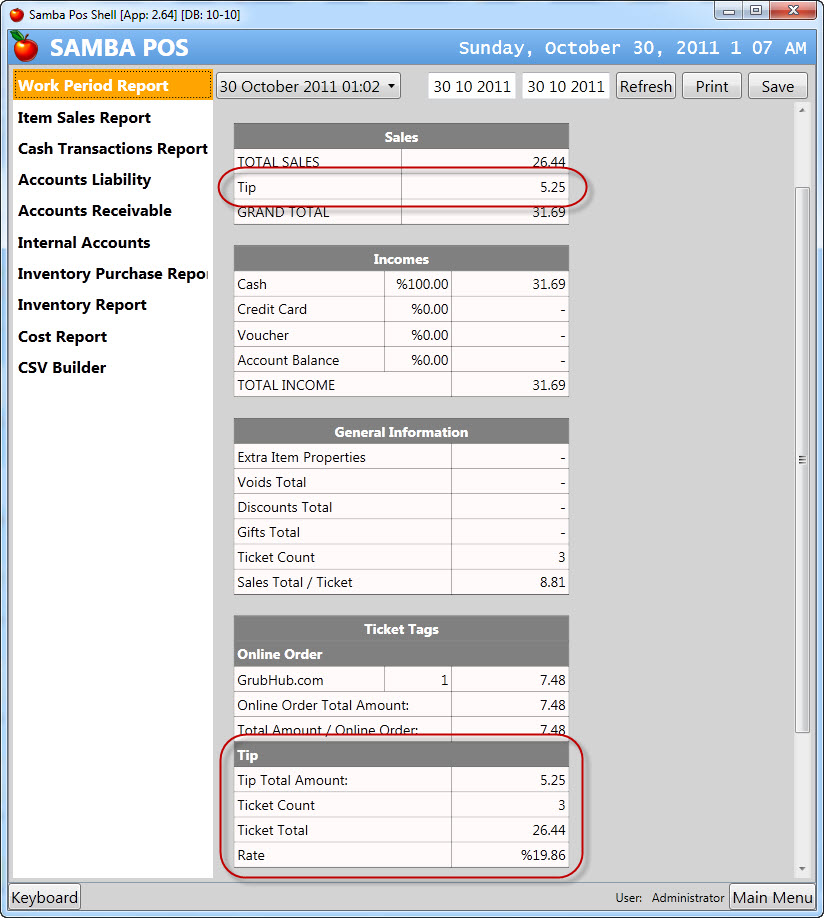Click the start date field
Viewport: 824px width, 918px height.
(x=472, y=86)
